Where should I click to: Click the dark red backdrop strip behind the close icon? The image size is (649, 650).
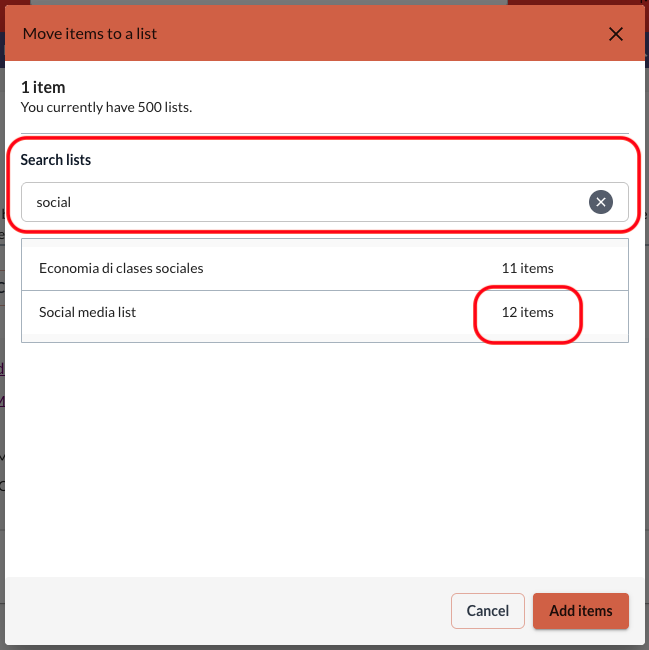point(578,2)
